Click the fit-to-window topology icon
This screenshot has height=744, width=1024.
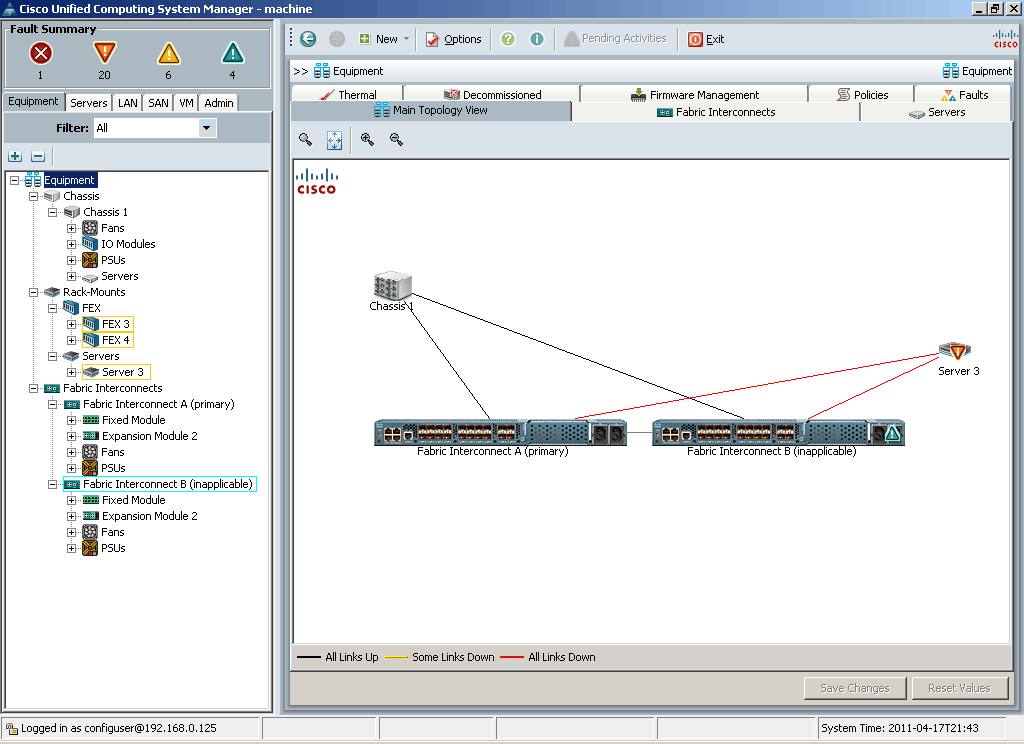(x=334, y=140)
